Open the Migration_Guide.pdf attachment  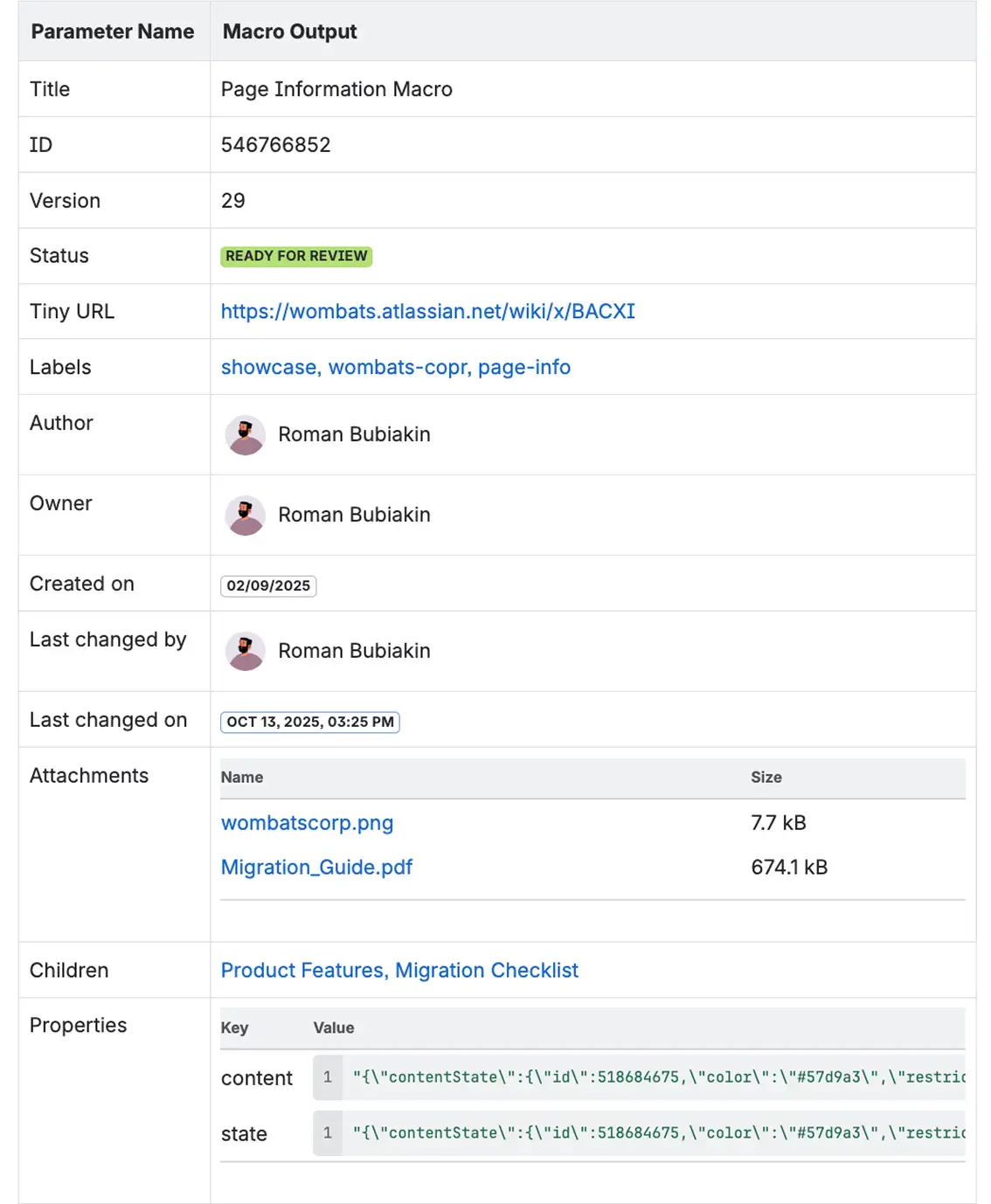point(316,868)
